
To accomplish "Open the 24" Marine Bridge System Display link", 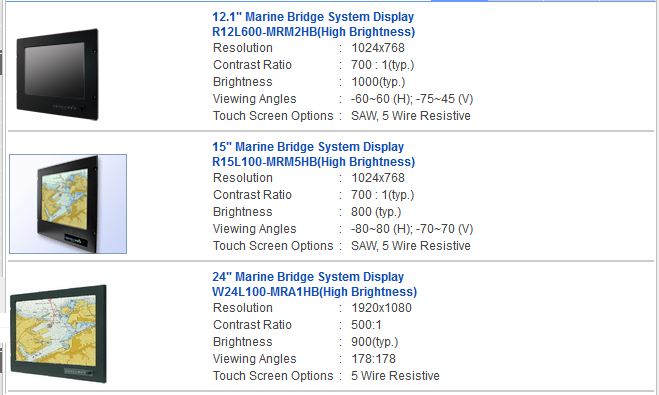I will point(308,276).
